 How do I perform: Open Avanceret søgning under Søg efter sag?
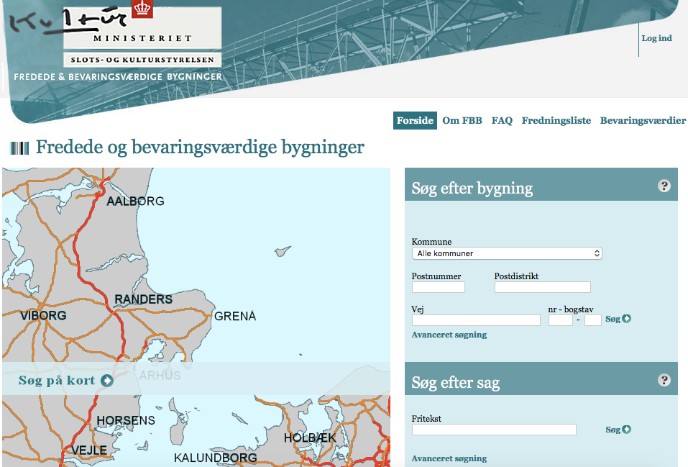pos(449,458)
